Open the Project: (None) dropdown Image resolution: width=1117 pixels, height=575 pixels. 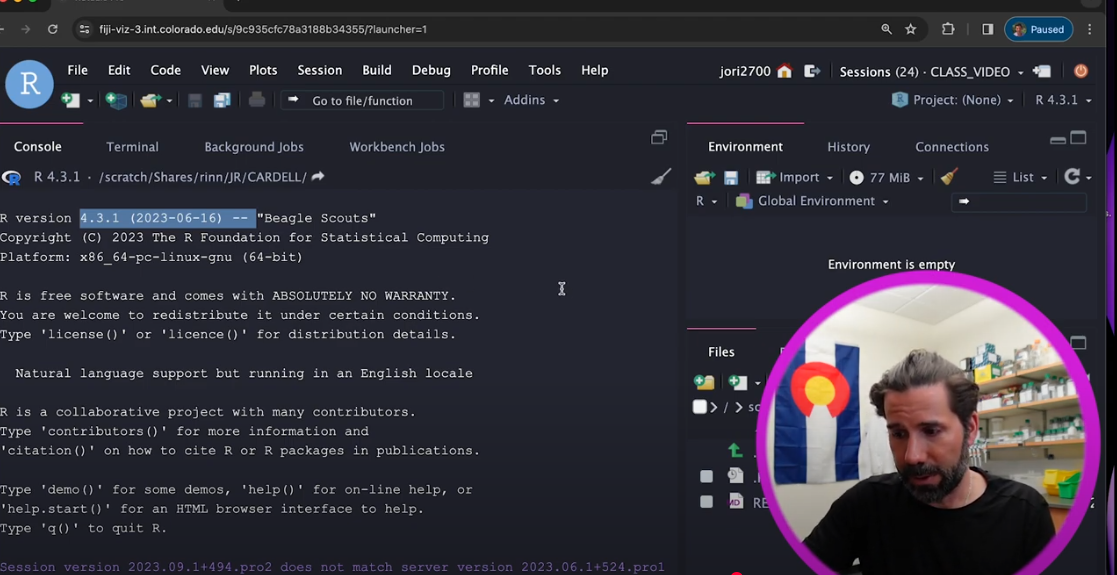(x=952, y=100)
